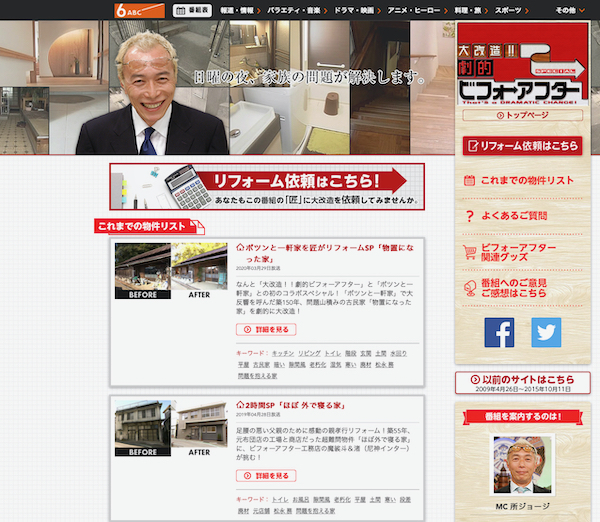Screen dimensions: 600x522
Task: Click AFTER photo of ほぼ外で寝る家
Action: coord(199,428)
